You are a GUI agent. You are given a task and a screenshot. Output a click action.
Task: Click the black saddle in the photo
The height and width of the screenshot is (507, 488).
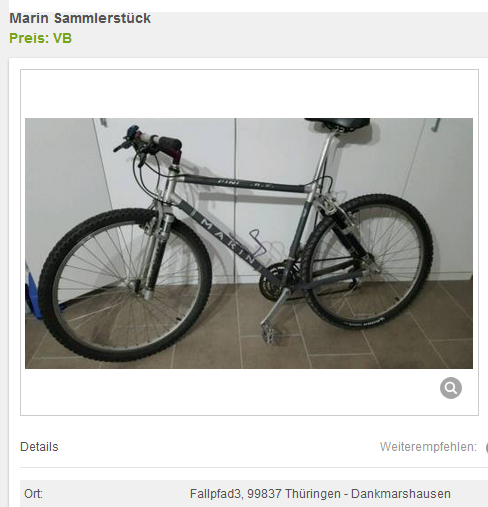click(x=337, y=123)
